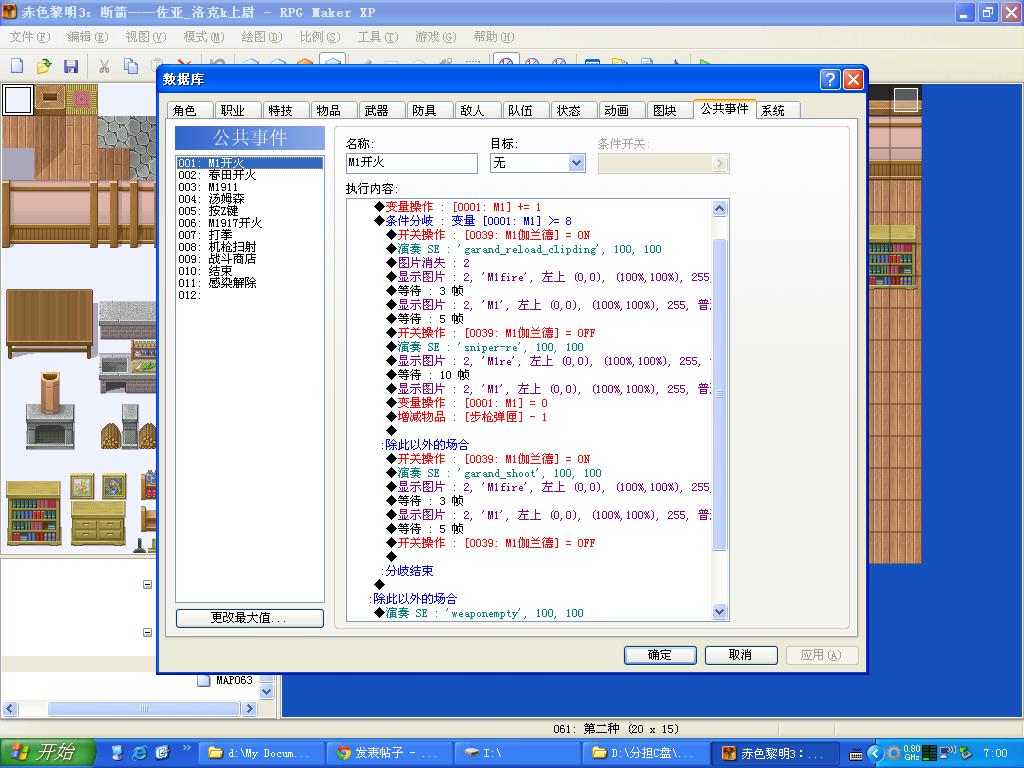Open the 工具 menu

377,37
